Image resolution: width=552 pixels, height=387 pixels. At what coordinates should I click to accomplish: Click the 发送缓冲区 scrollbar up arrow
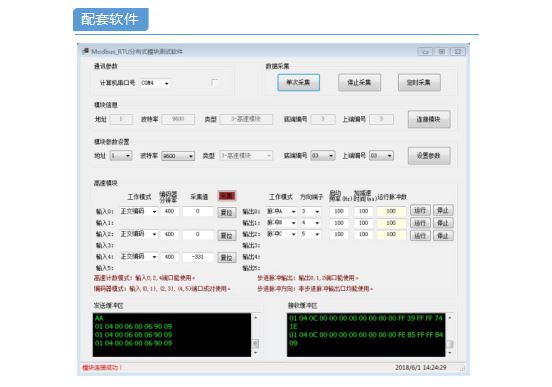point(256,318)
